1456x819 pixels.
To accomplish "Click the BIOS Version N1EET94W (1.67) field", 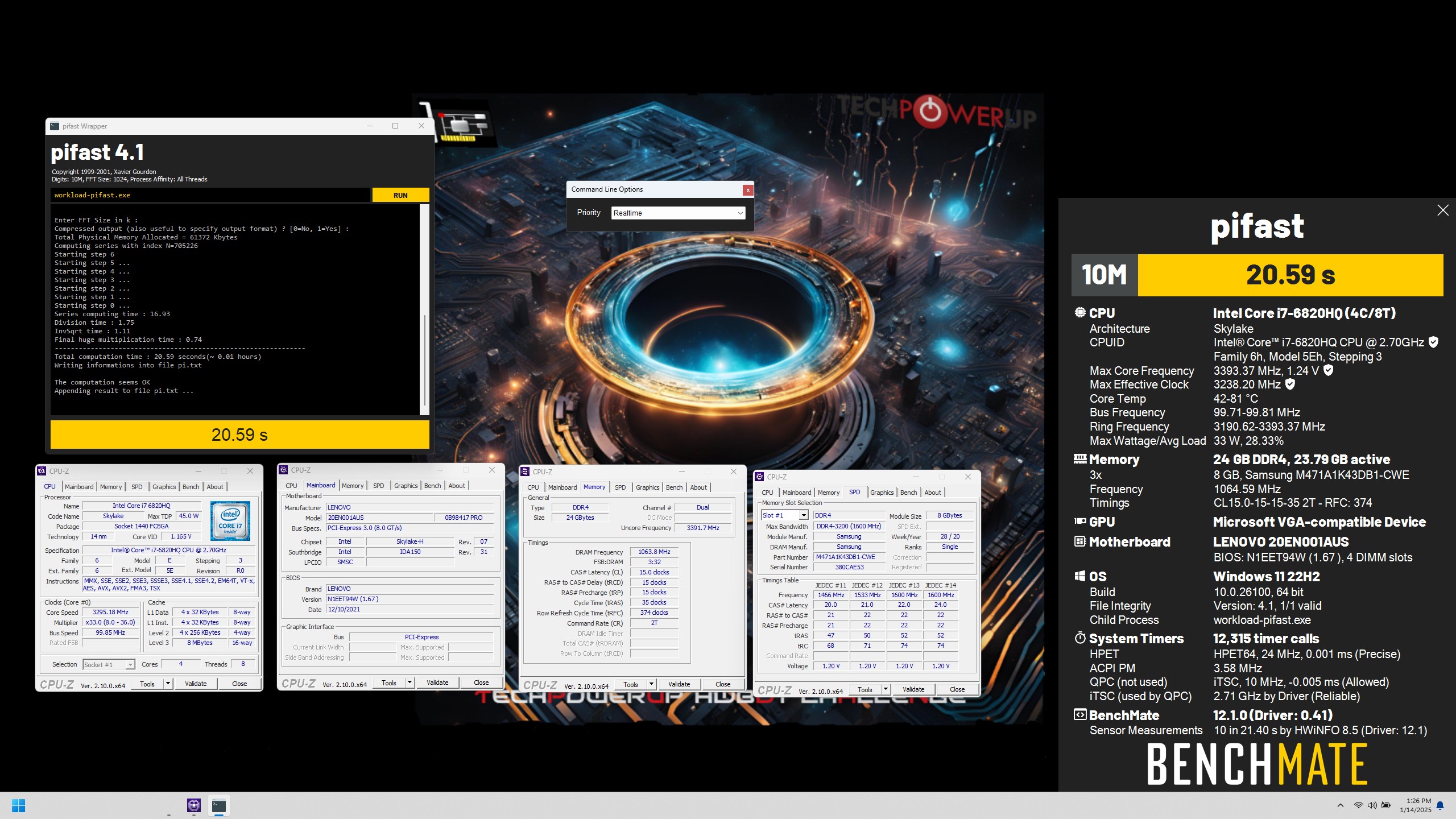I will [x=409, y=599].
